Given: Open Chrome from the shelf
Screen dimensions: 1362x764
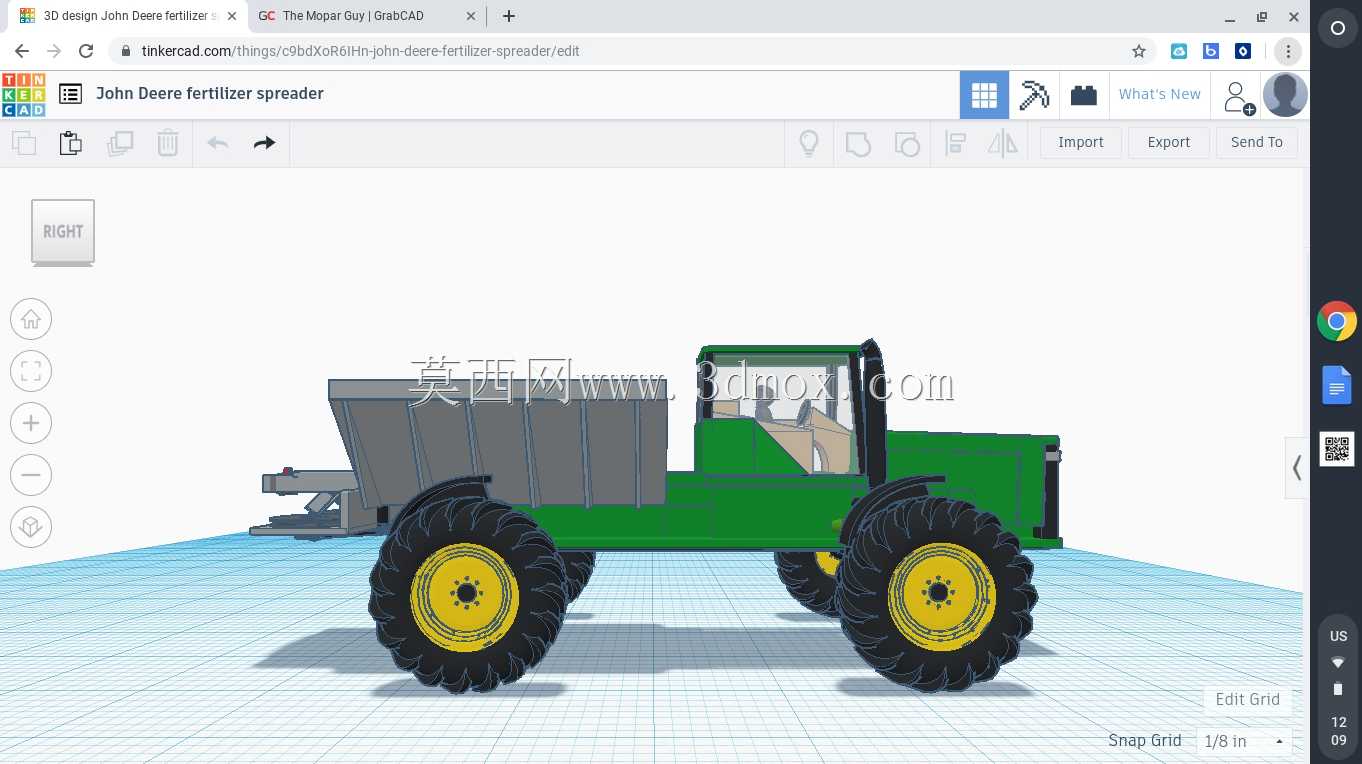Looking at the screenshot, I should (1337, 322).
